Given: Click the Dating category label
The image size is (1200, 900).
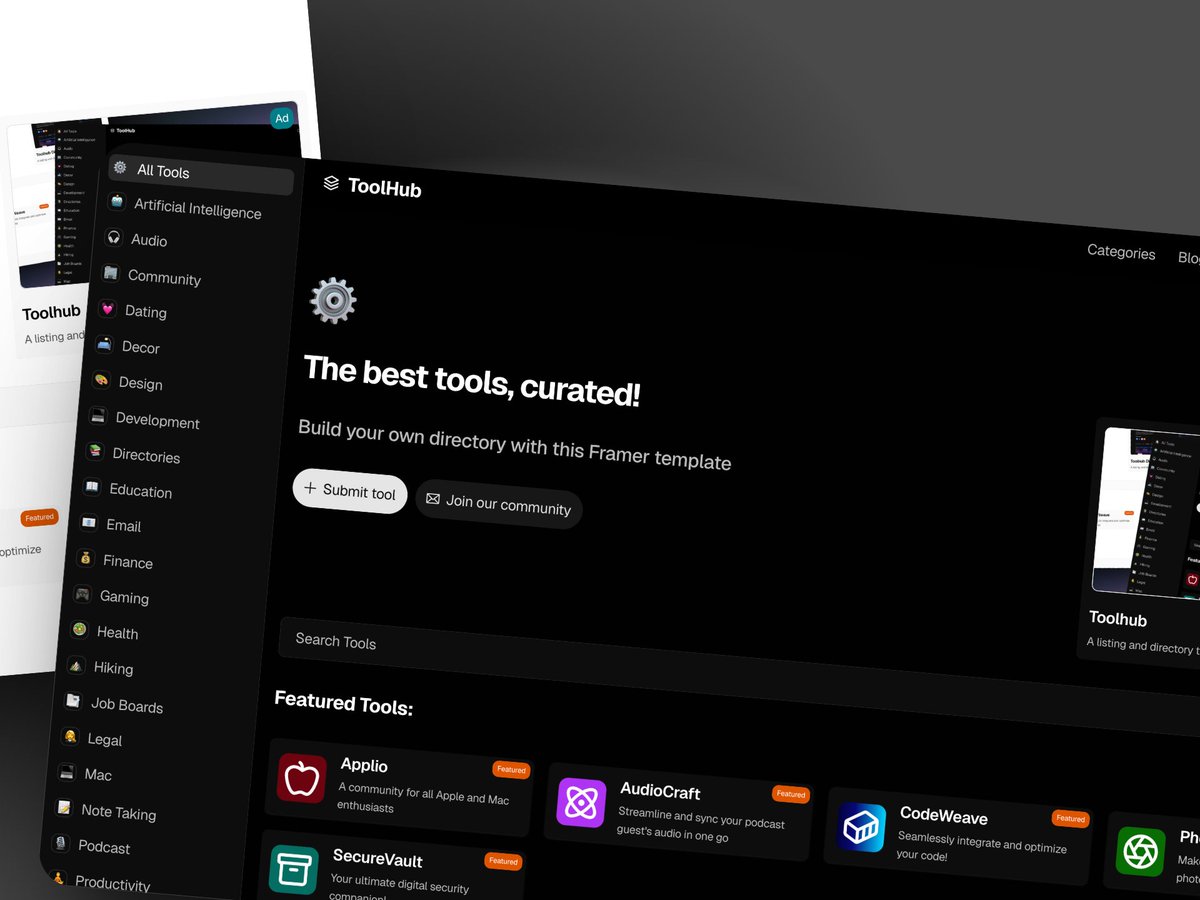Looking at the screenshot, I should click(146, 312).
